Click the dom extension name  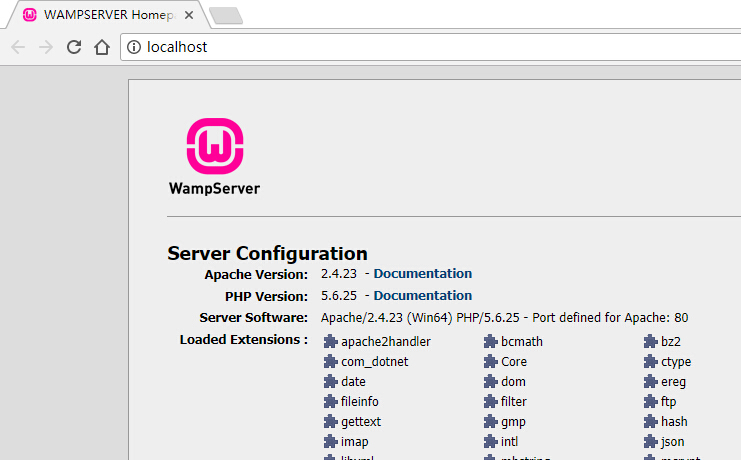513,382
